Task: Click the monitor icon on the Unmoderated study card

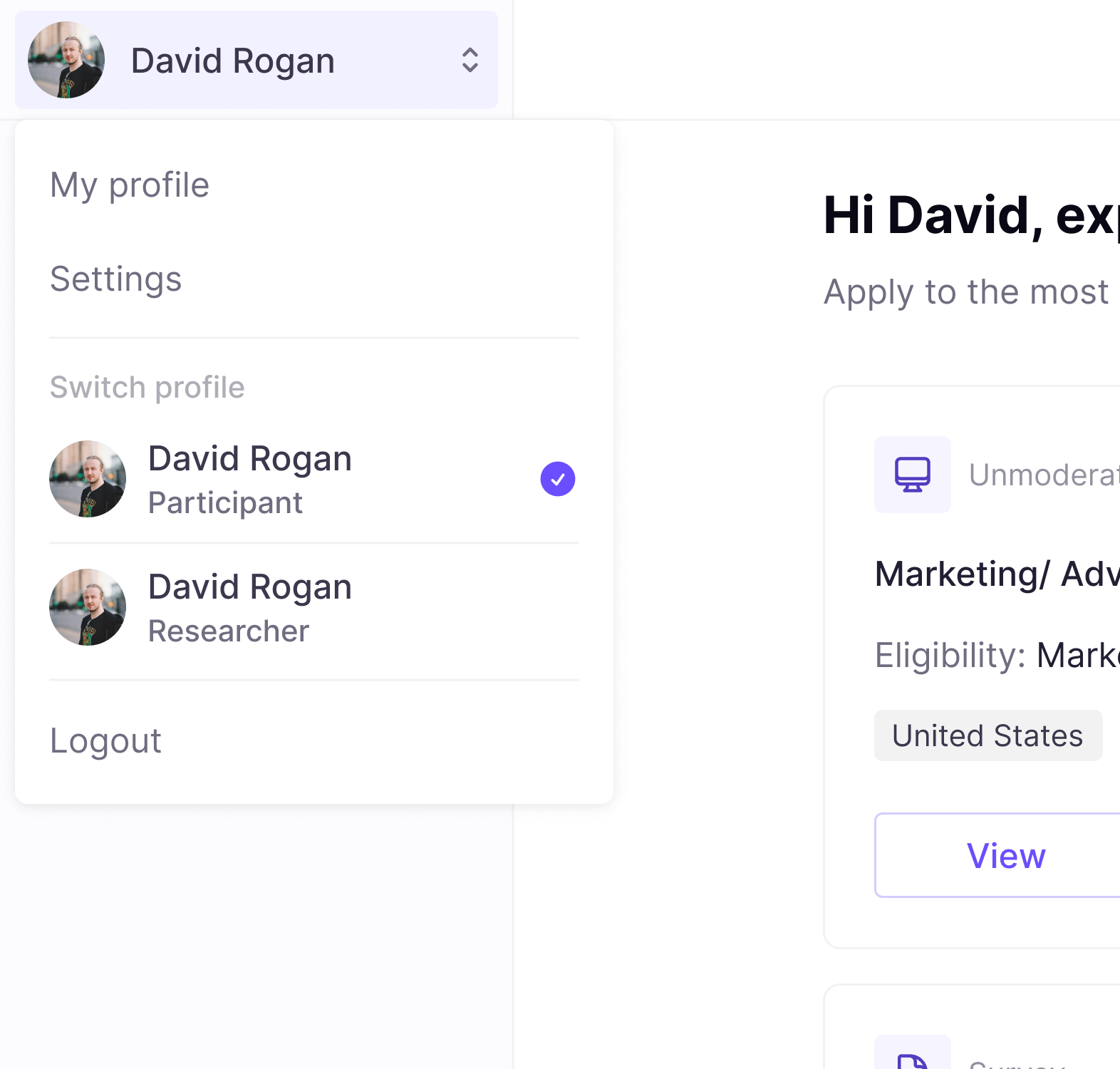Action: click(x=913, y=475)
